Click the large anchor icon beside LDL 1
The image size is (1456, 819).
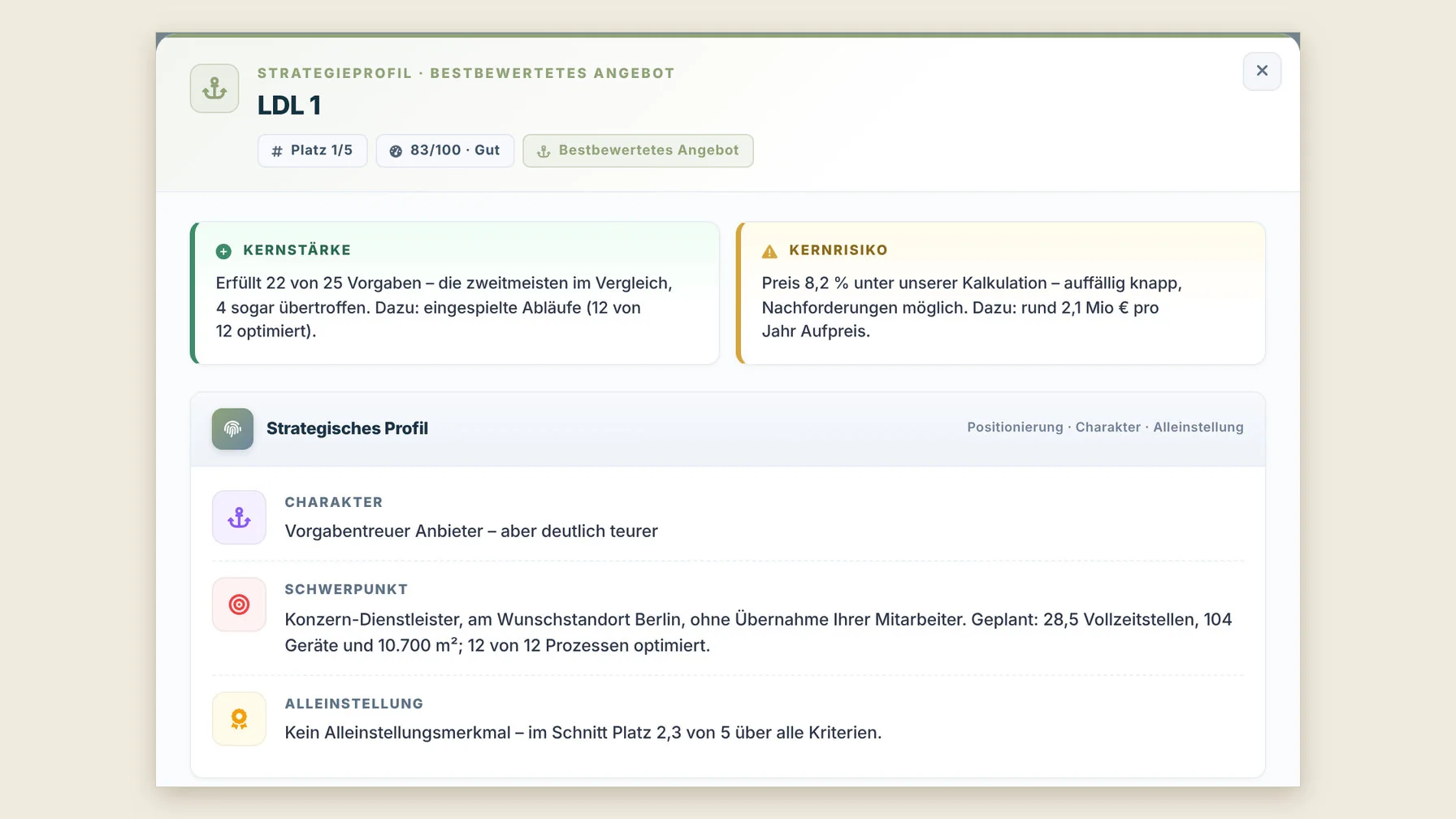pyautogui.click(x=214, y=88)
